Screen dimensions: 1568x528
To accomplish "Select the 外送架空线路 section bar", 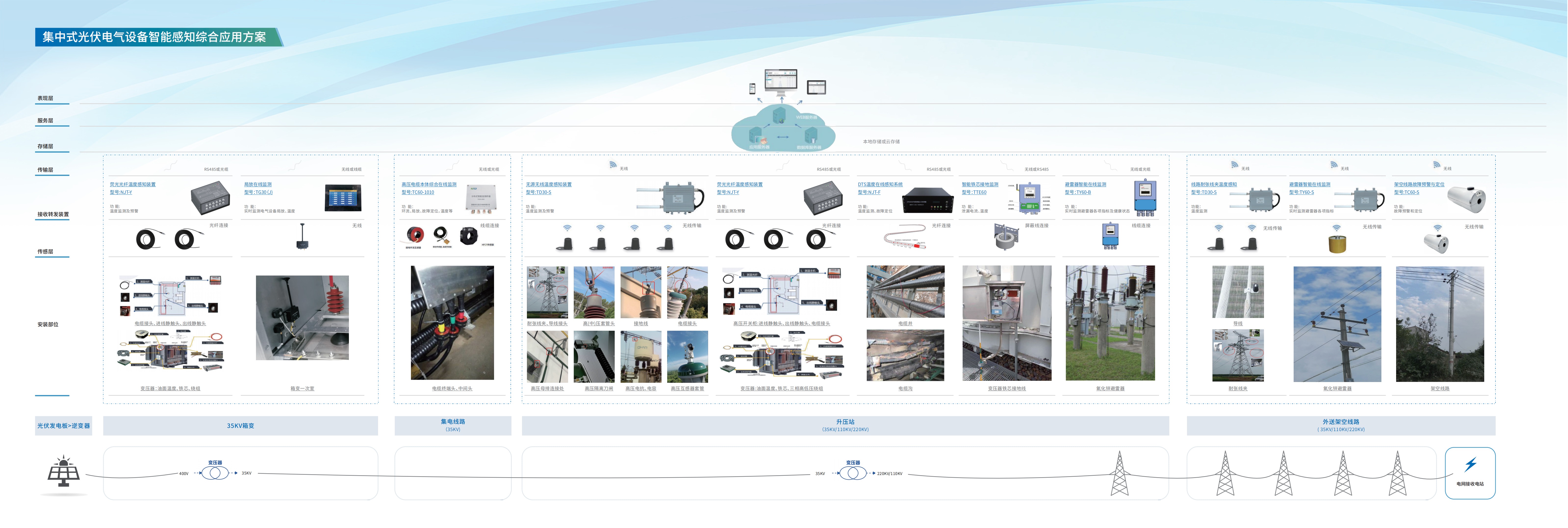I will tap(1341, 426).
